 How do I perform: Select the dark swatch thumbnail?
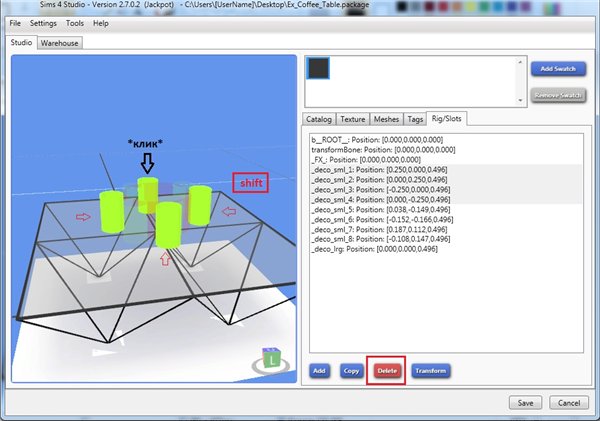[x=320, y=69]
